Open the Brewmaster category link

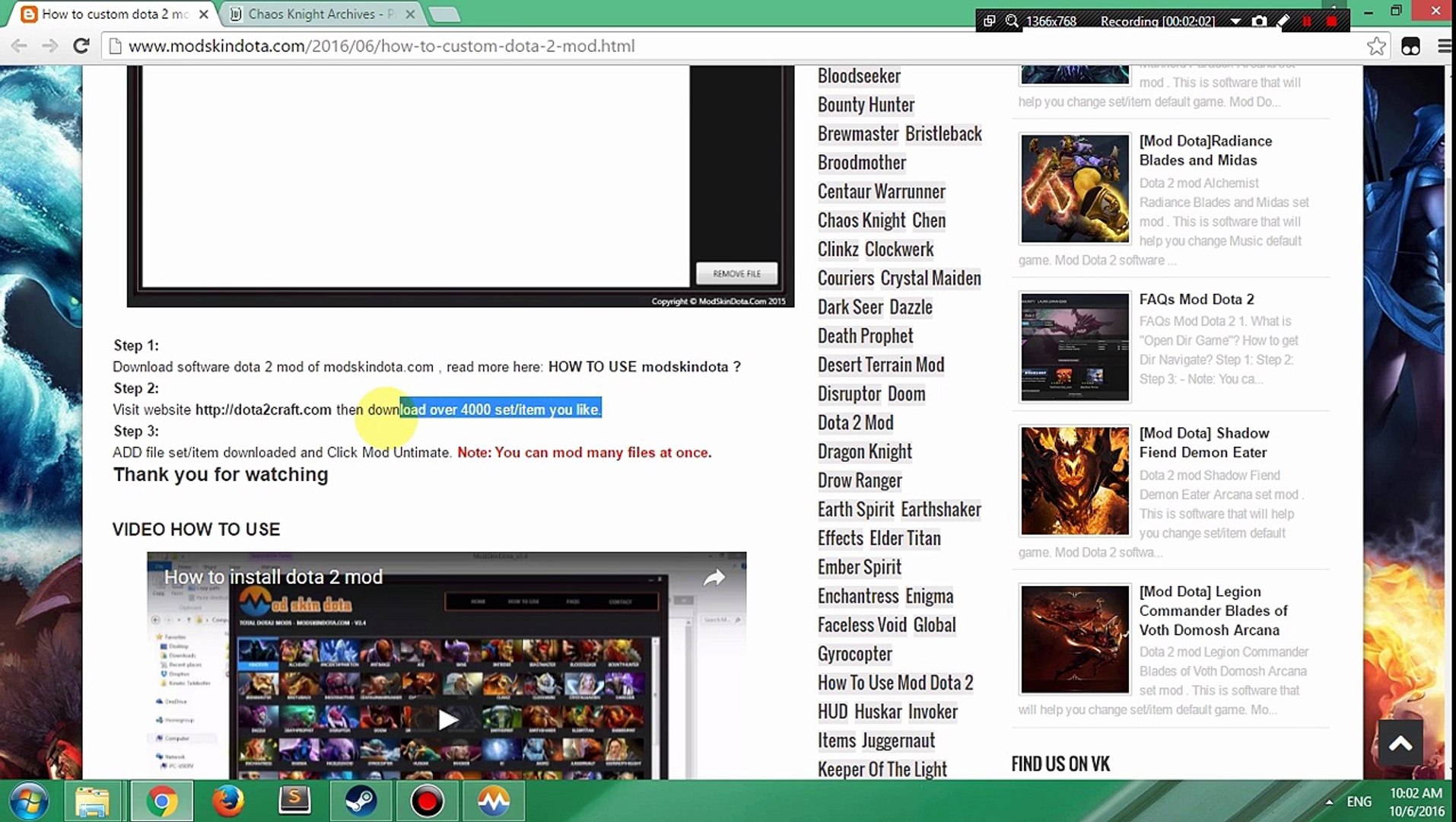click(858, 134)
